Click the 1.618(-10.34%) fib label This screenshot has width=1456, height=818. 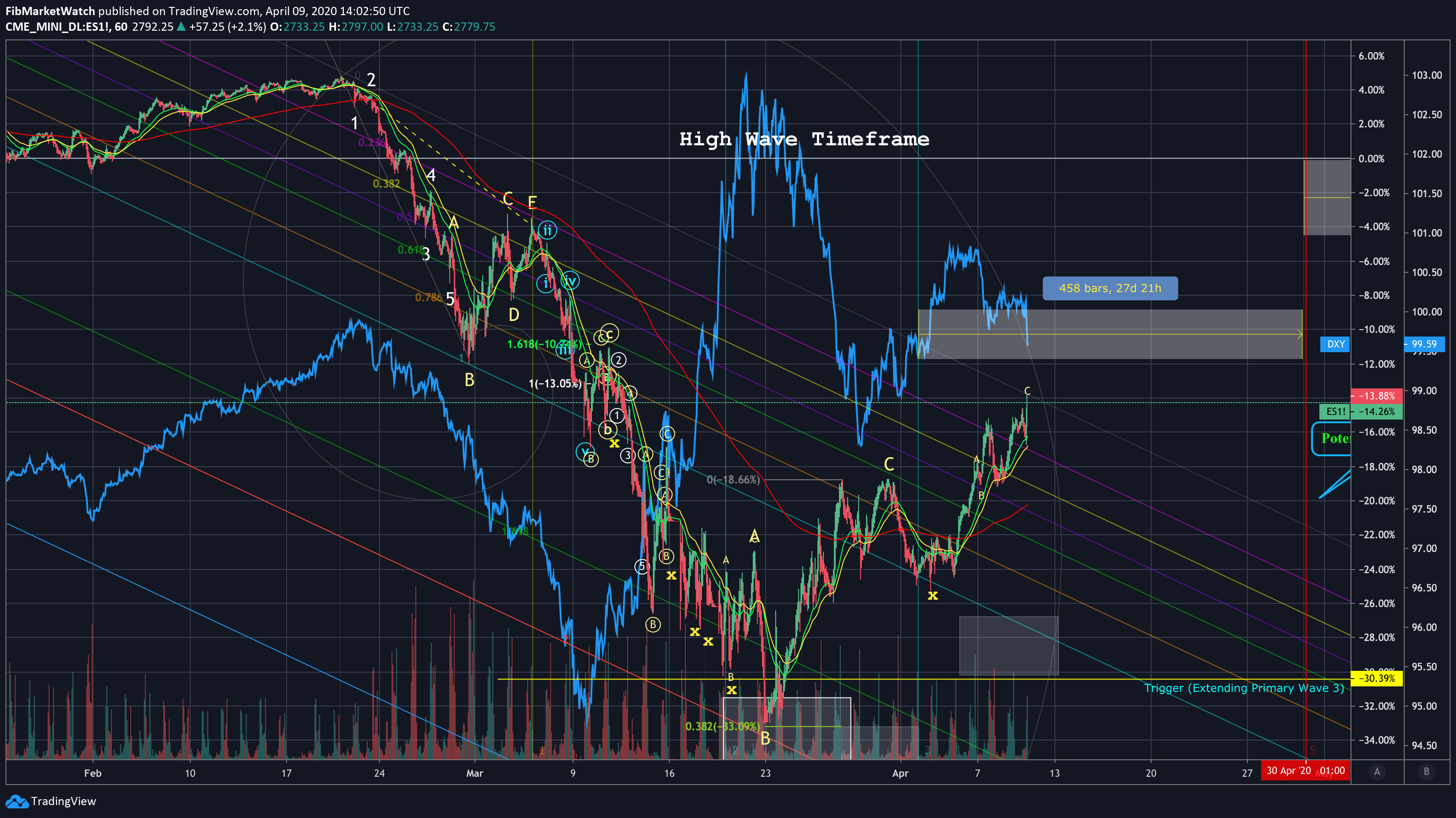(x=544, y=344)
